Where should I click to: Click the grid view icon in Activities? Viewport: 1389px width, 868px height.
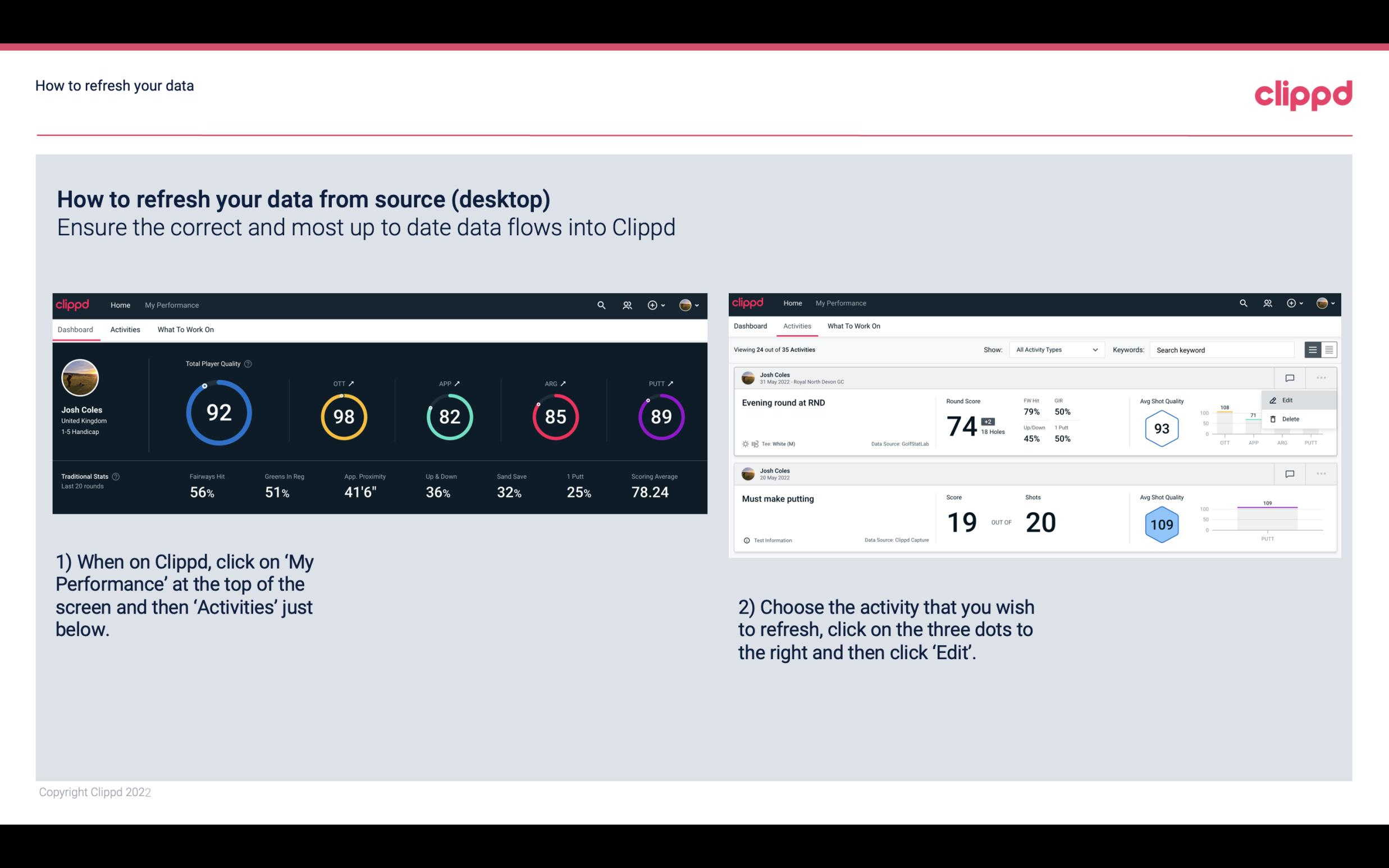click(x=1329, y=349)
